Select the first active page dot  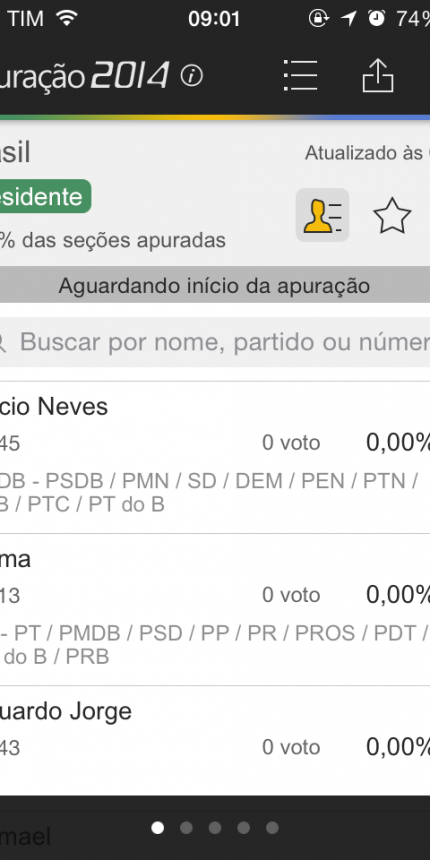point(157,828)
